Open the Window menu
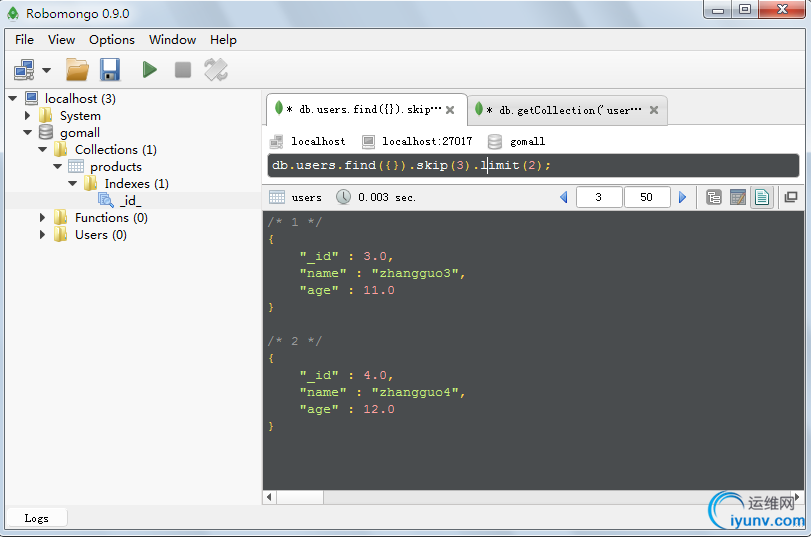The image size is (811, 537). [172, 40]
